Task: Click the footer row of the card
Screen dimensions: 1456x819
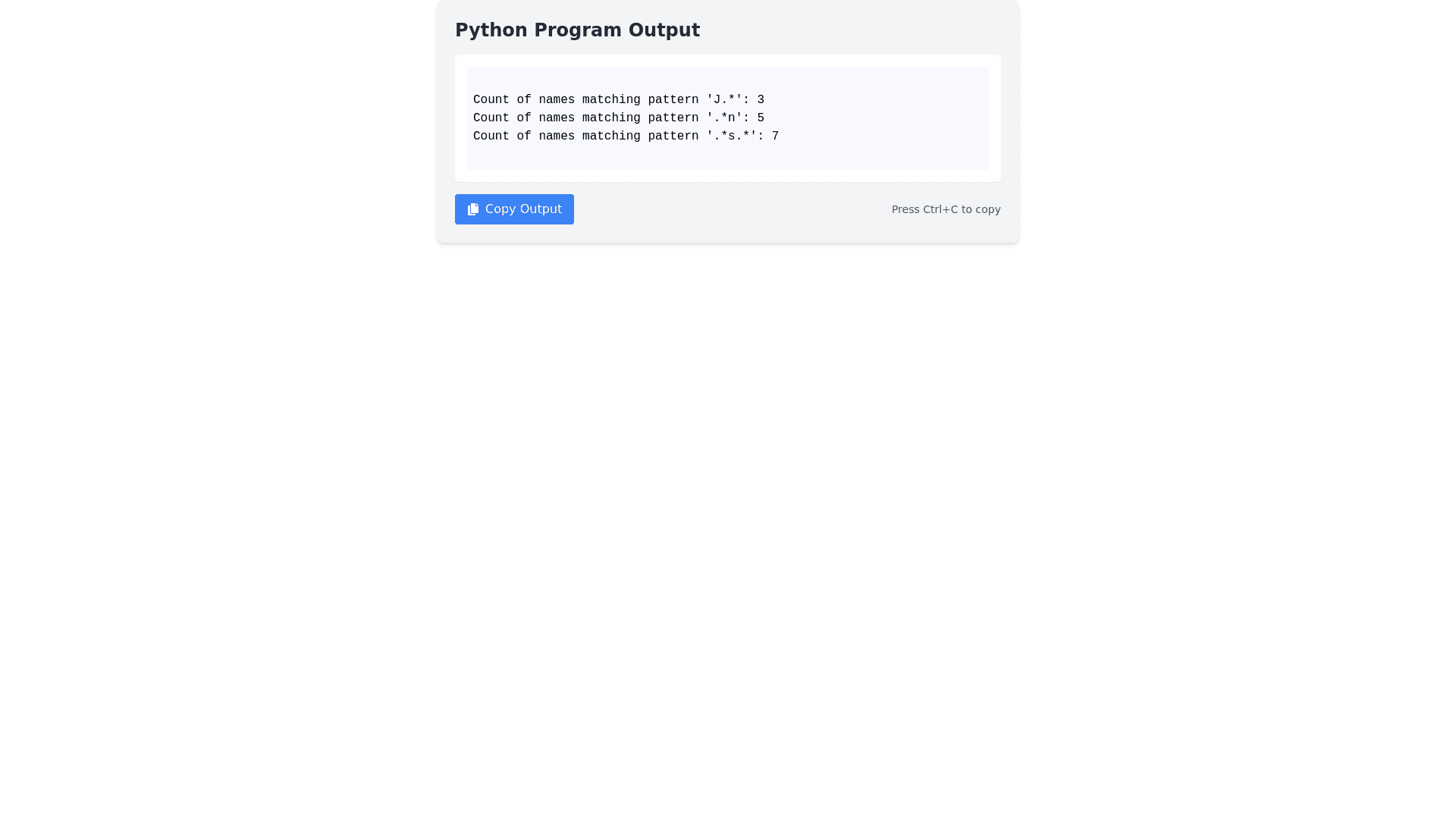Action: (728, 209)
